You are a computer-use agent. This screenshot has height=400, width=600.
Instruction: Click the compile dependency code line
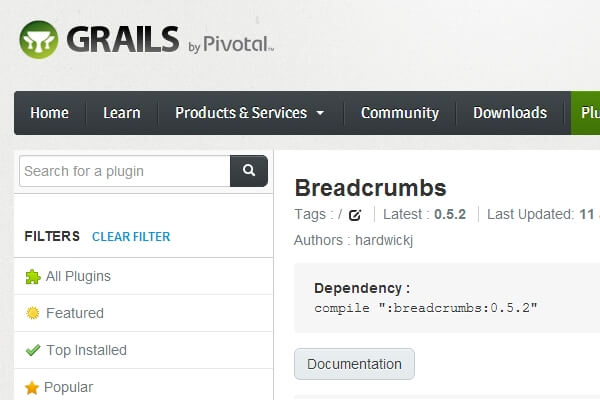[x=426, y=306]
